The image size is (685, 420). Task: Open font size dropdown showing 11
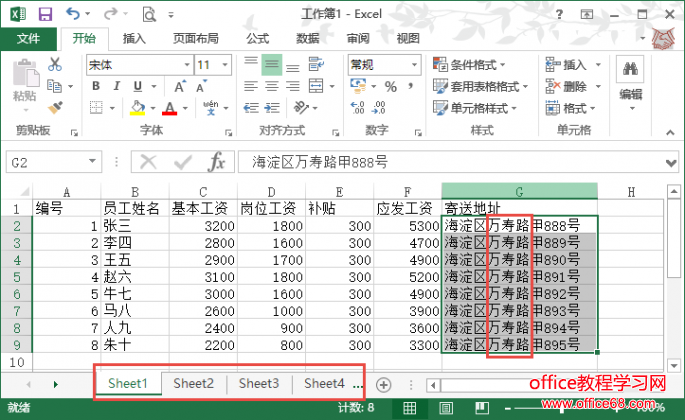click(x=225, y=65)
